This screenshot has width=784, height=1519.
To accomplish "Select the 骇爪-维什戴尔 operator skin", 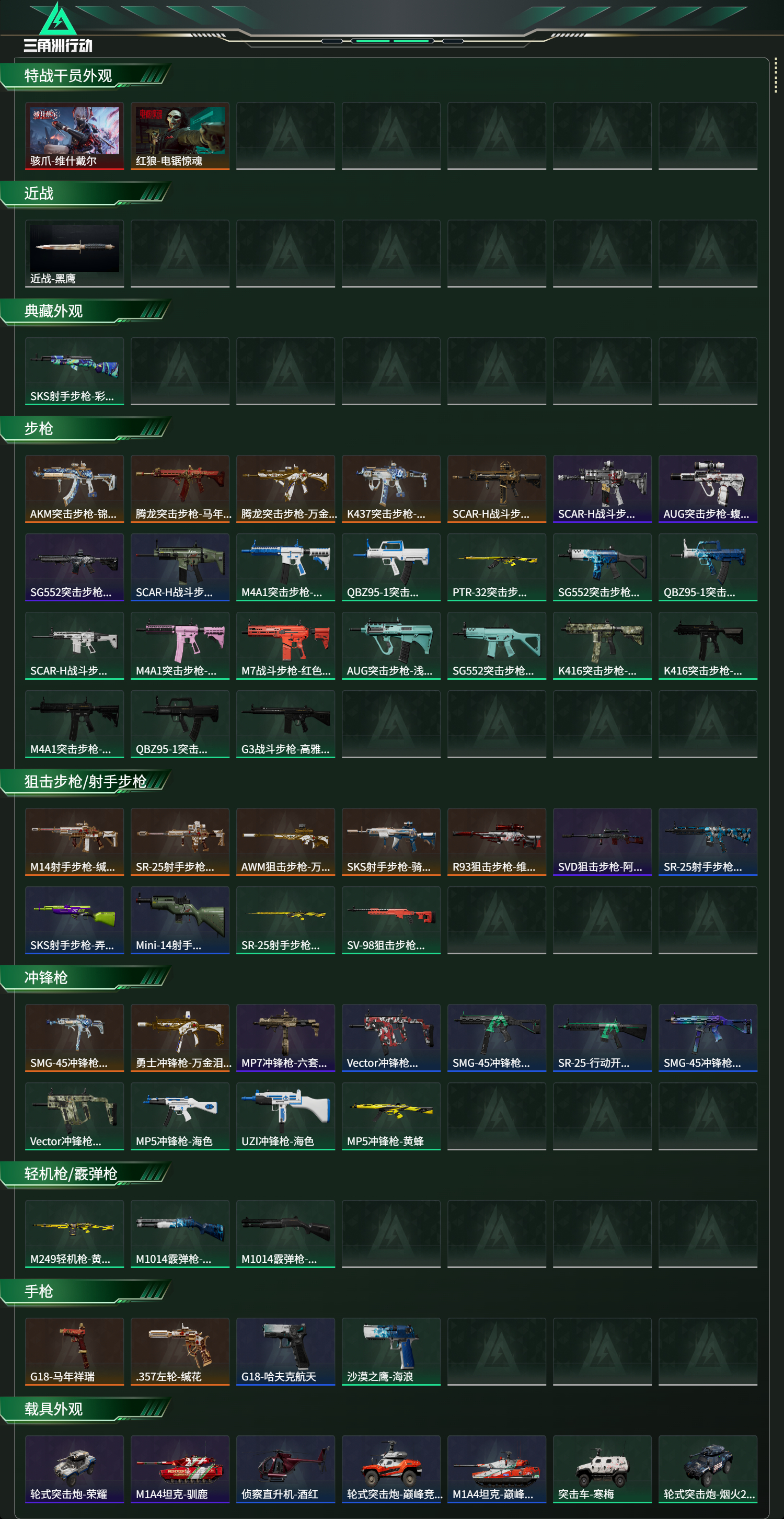I will pos(74,136).
